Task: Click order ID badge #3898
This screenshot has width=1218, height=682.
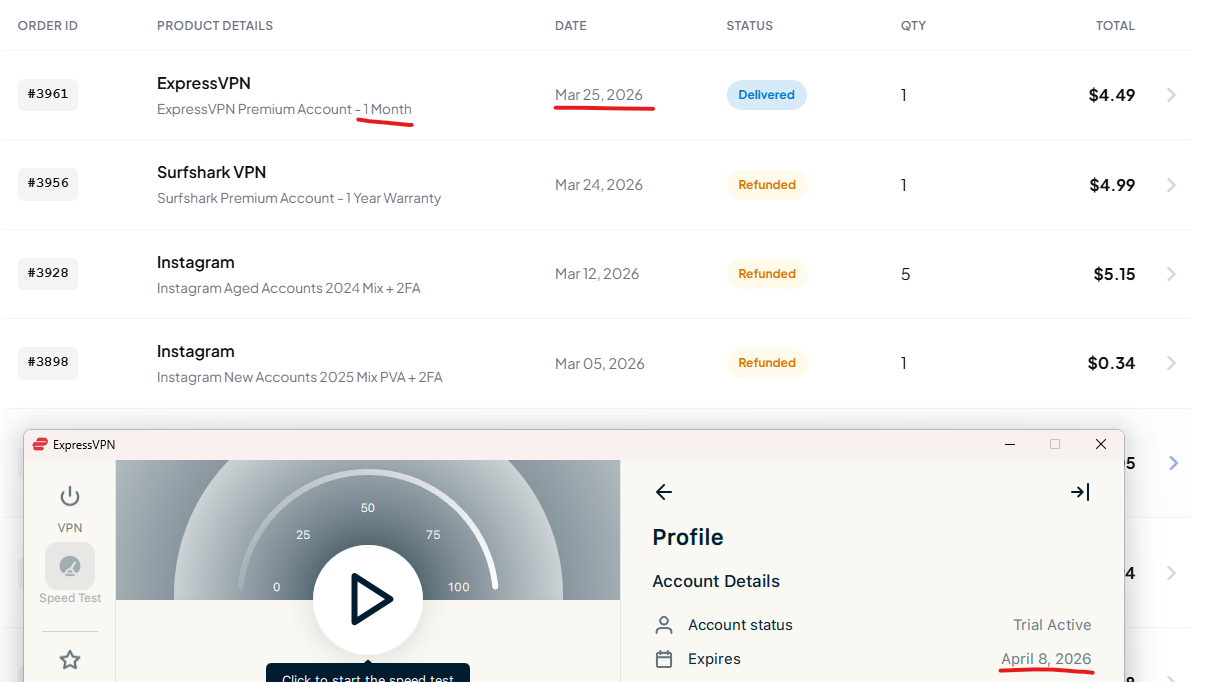Action: (x=48, y=362)
